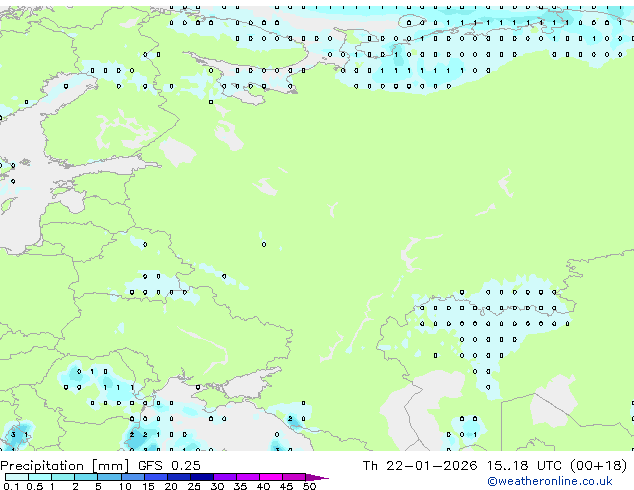Click the '[mm]' unit label
634x490 pixels.
(111, 466)
